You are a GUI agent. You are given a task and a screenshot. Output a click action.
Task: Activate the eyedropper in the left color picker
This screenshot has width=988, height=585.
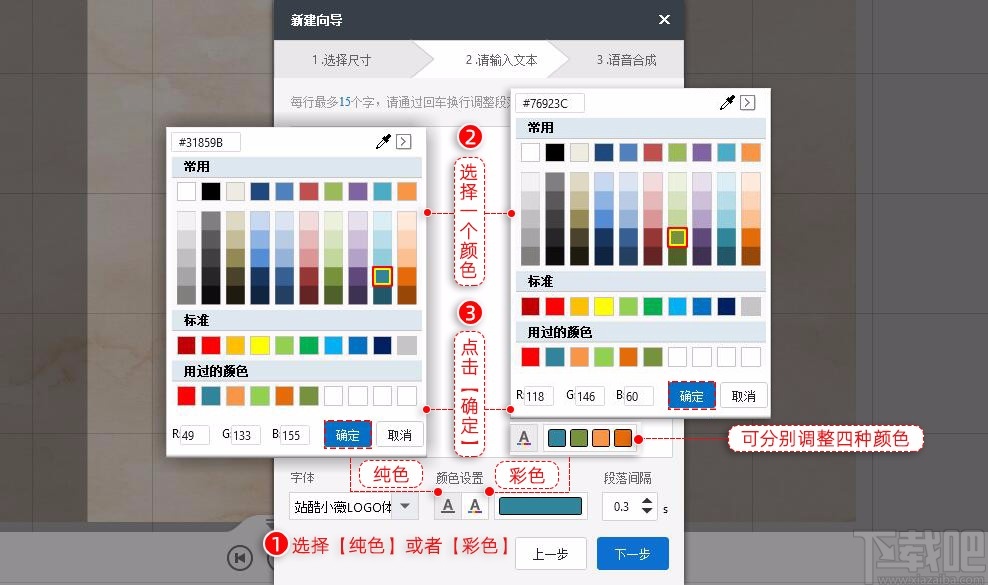click(x=382, y=141)
